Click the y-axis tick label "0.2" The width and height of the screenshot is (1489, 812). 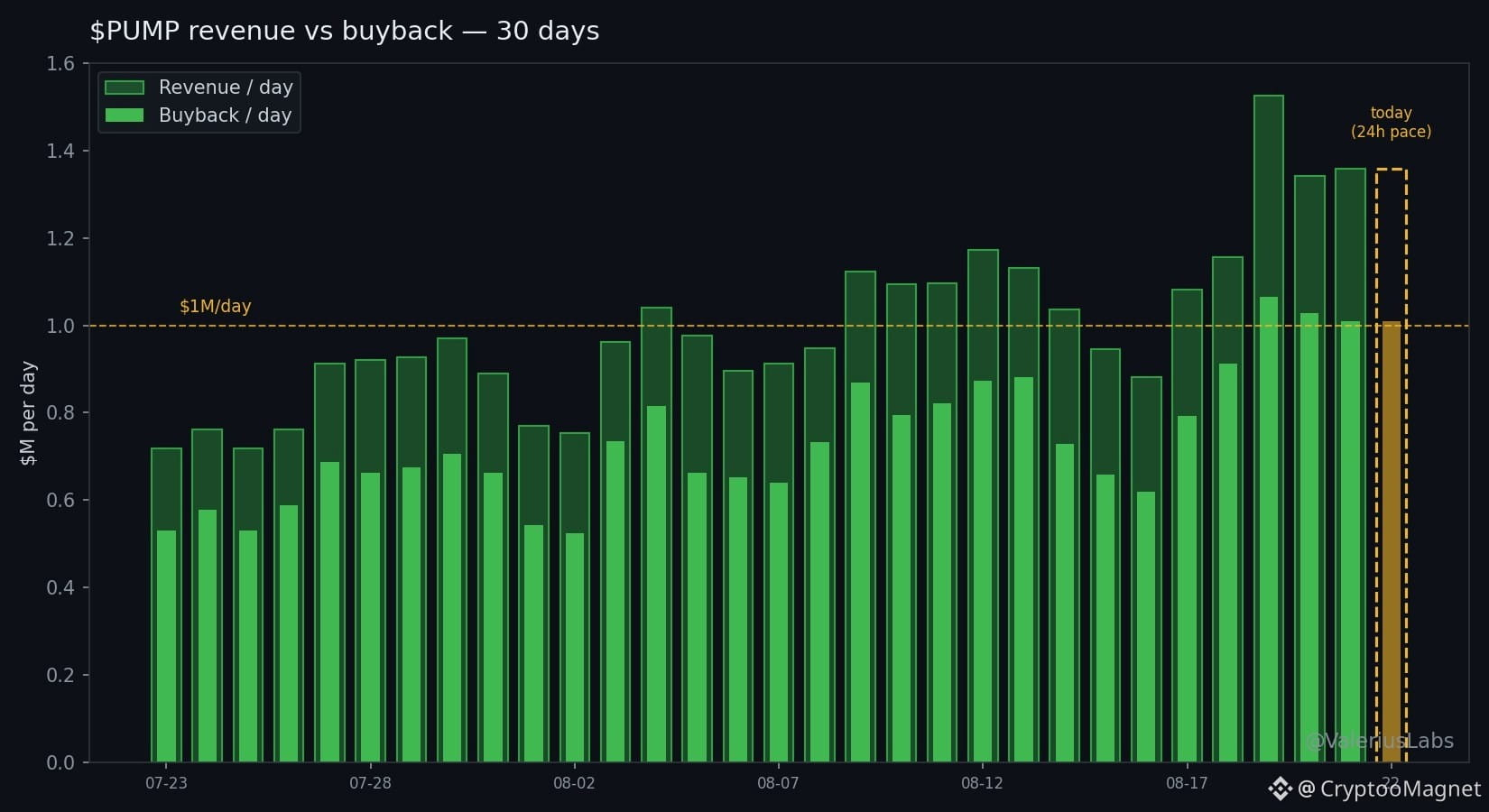(60, 675)
